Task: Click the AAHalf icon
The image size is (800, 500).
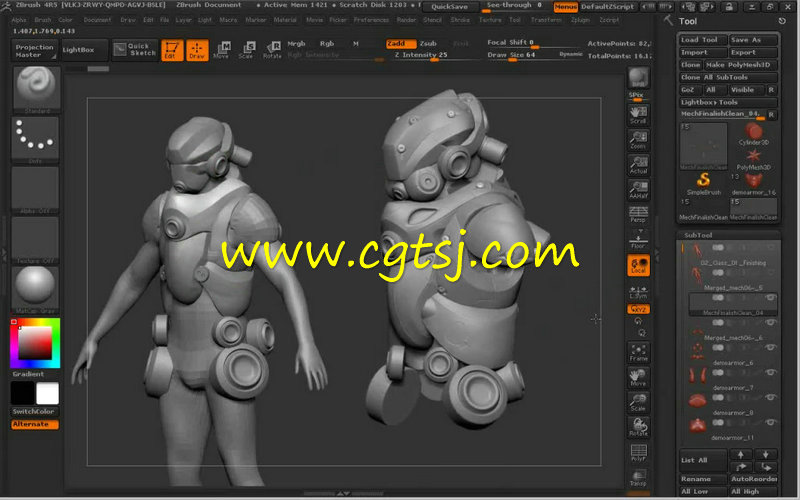Action: click(x=638, y=190)
